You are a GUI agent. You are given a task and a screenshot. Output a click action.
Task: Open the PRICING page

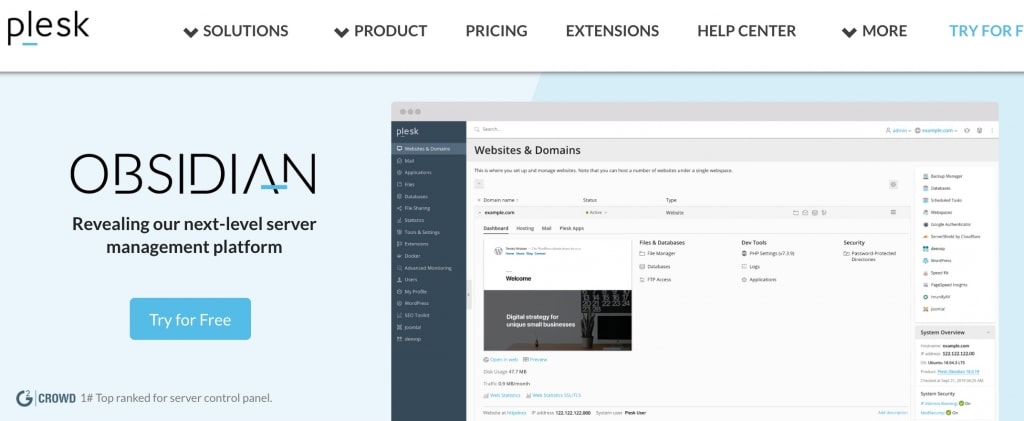[x=496, y=31]
